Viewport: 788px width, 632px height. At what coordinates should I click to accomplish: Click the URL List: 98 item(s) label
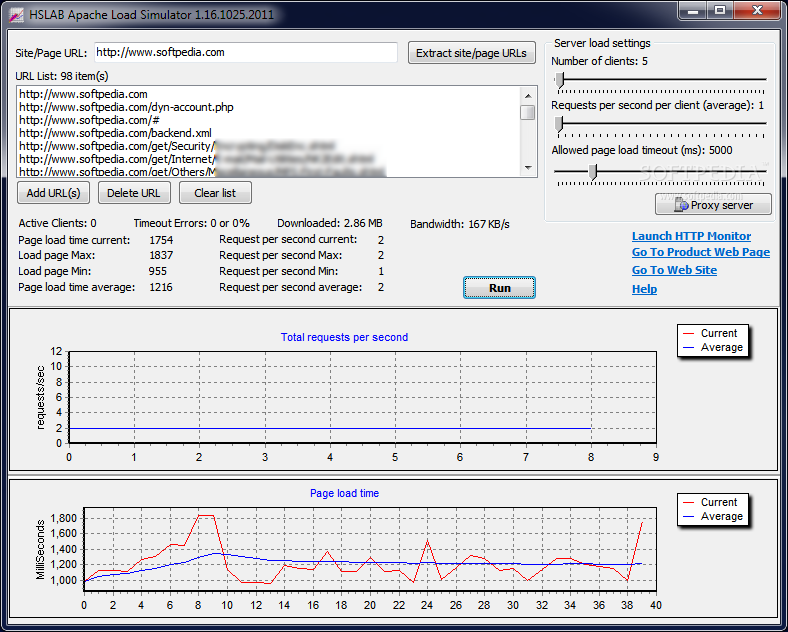[x=62, y=76]
